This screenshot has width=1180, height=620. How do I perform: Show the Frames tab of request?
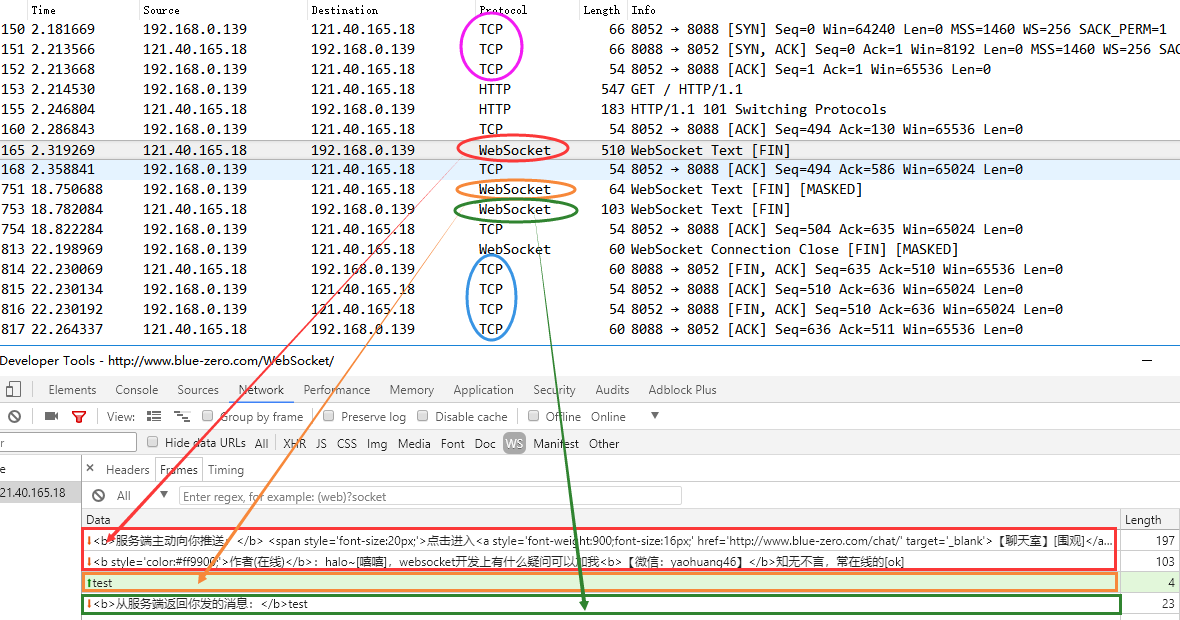[x=179, y=470]
